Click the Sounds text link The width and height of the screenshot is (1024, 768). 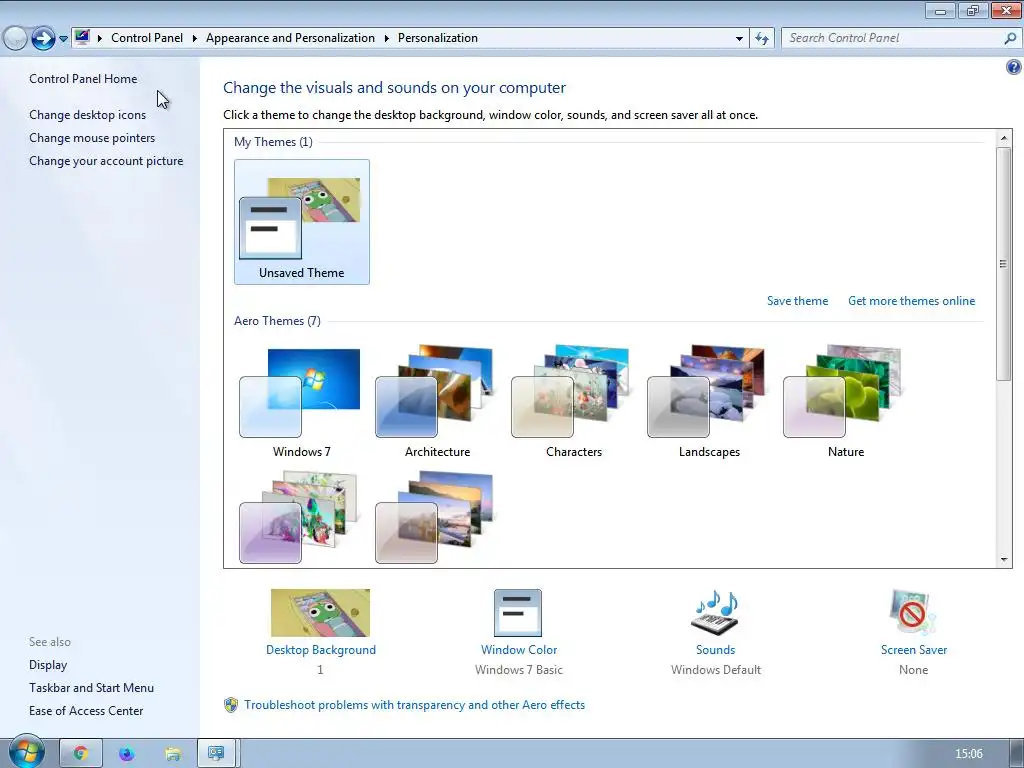pos(715,650)
